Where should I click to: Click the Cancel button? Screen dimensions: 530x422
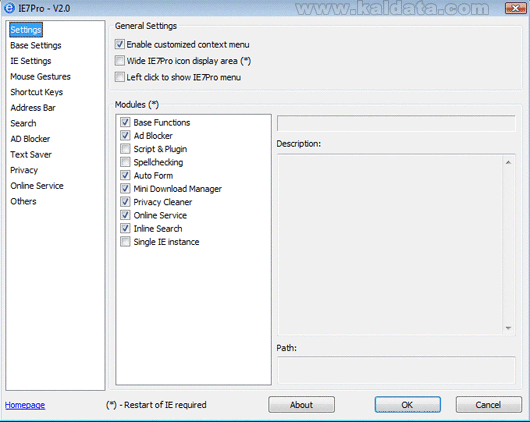click(x=488, y=405)
